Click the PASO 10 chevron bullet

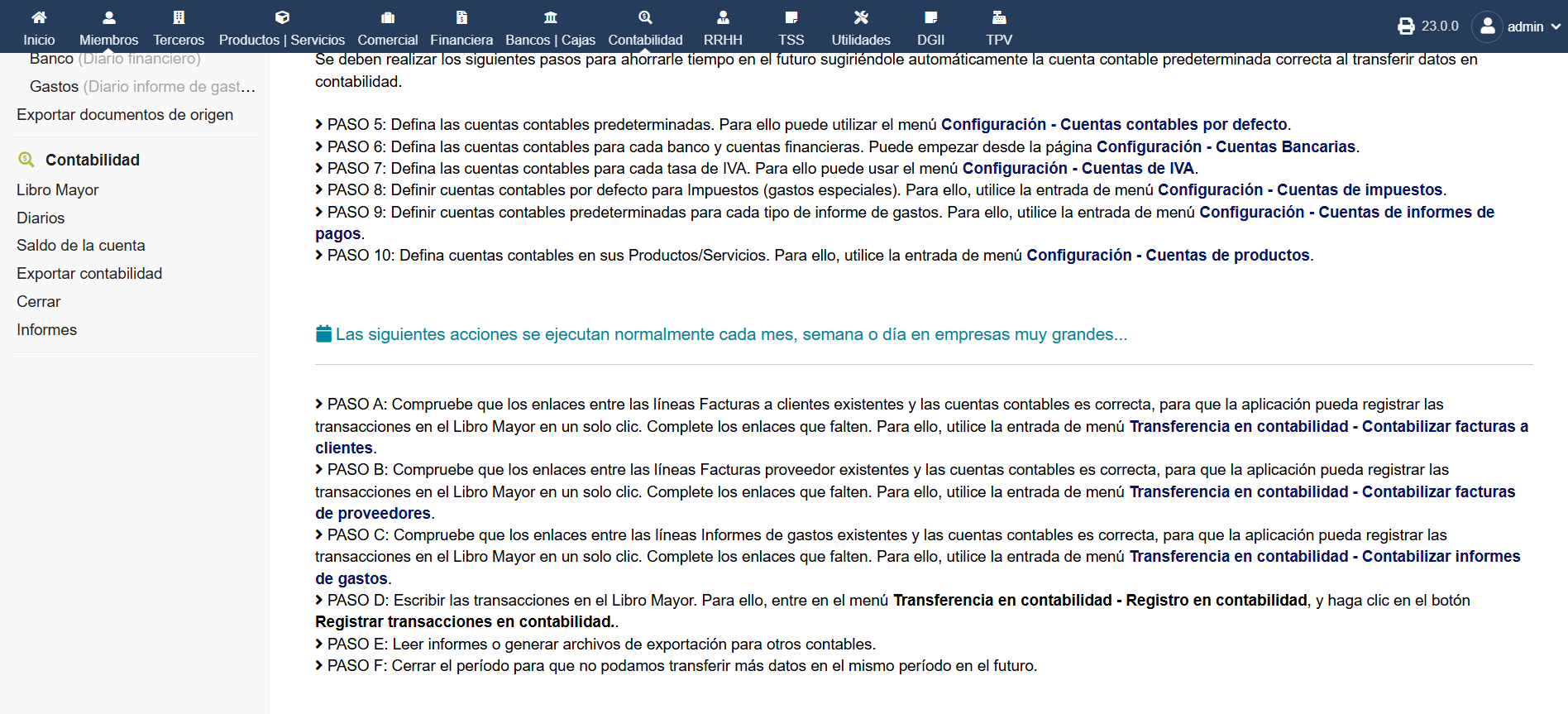pos(319,255)
